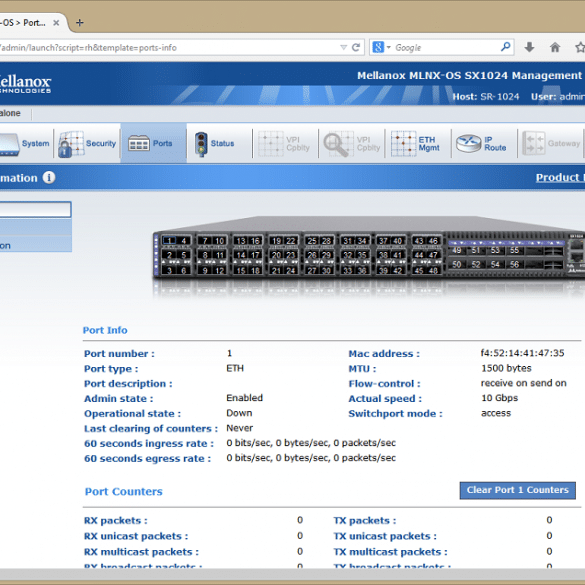Click the 'Down' operational state value
585x585 pixels.
point(239,413)
